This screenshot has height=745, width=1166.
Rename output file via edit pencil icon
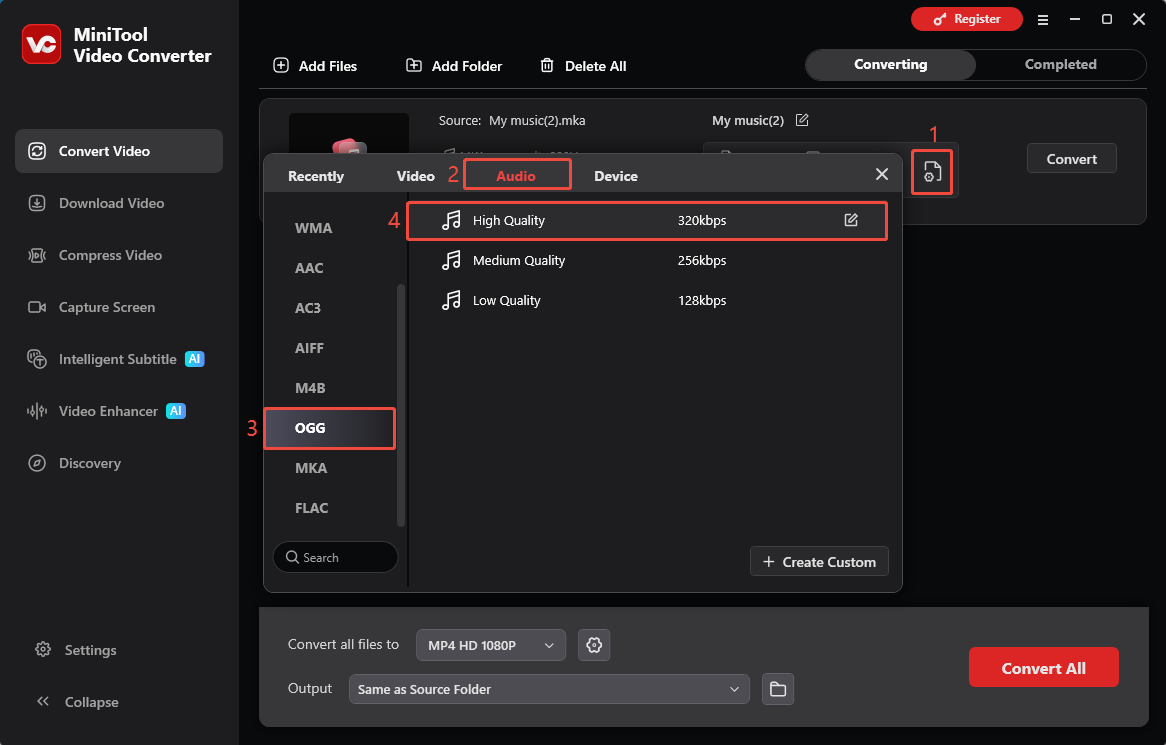coord(802,120)
